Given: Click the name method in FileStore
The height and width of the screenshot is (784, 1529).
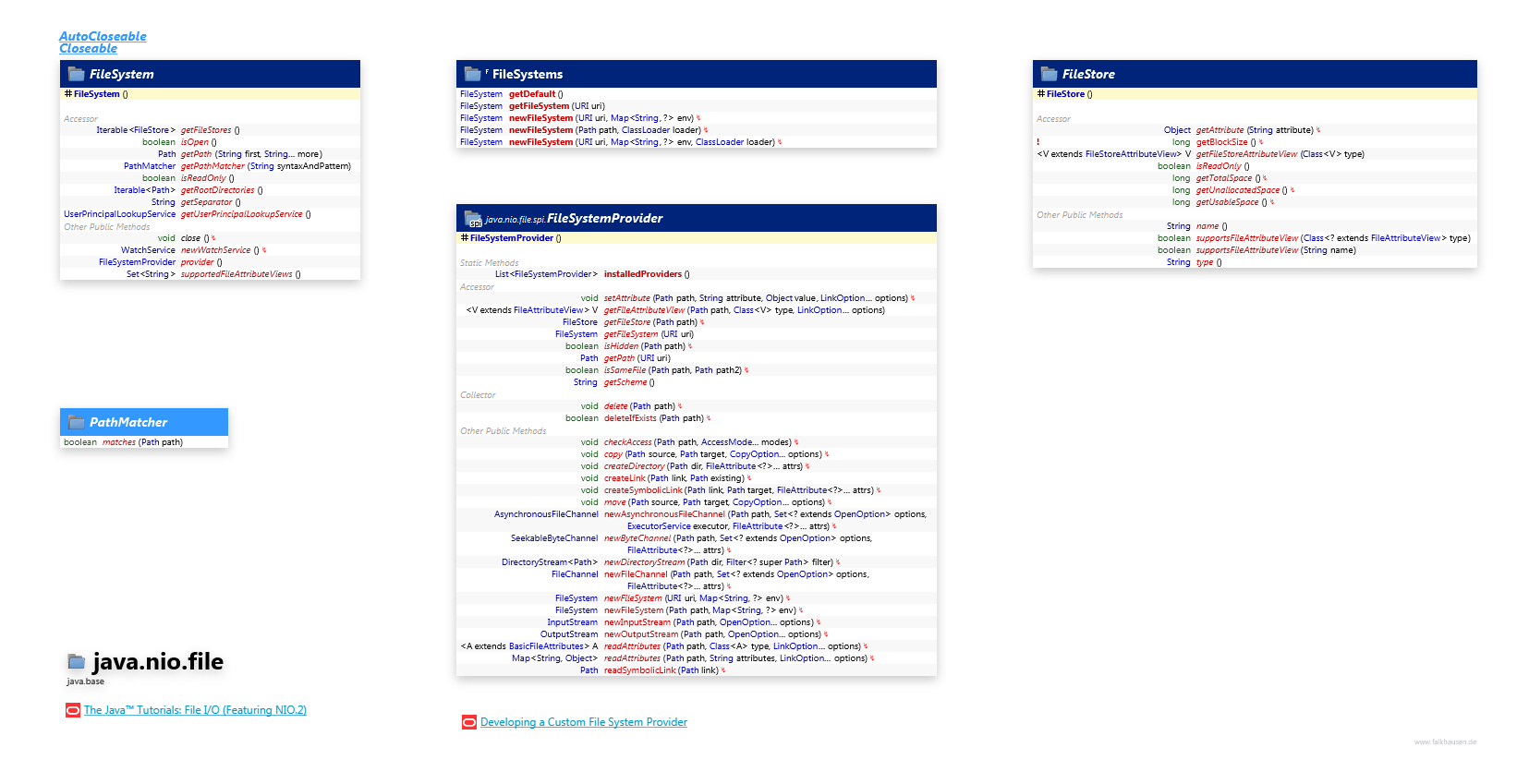Looking at the screenshot, I should tap(1207, 226).
